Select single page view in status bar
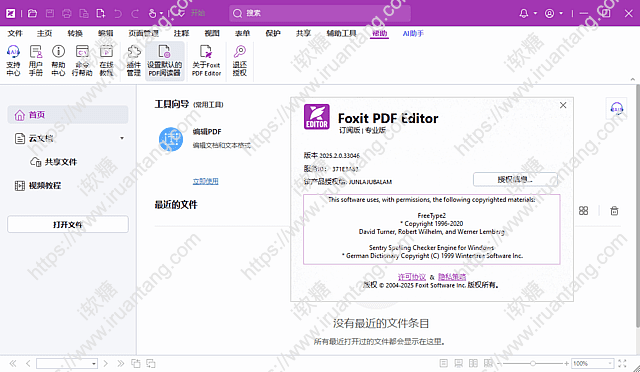 [x=444, y=363]
